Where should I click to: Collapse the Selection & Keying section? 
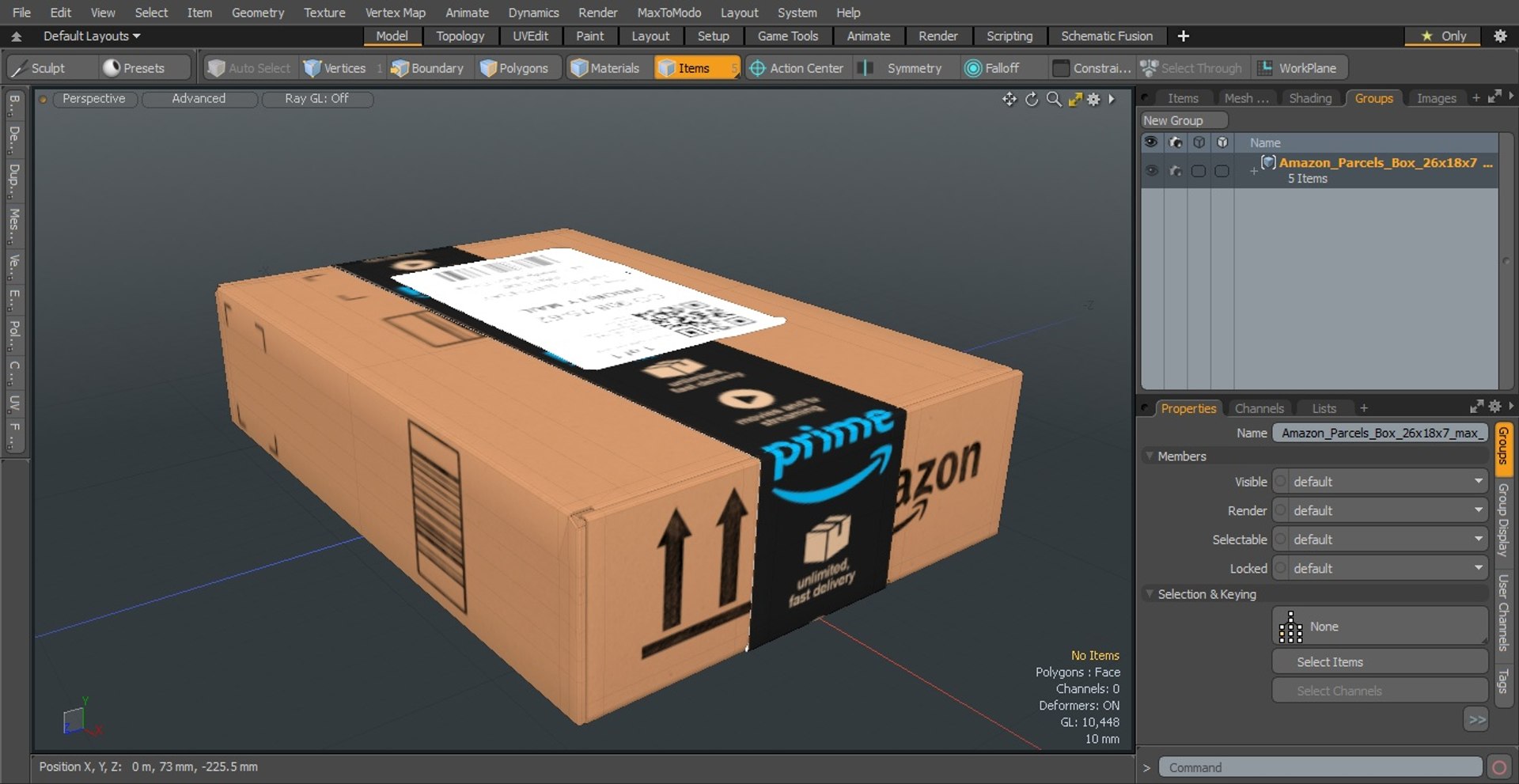click(x=1150, y=594)
